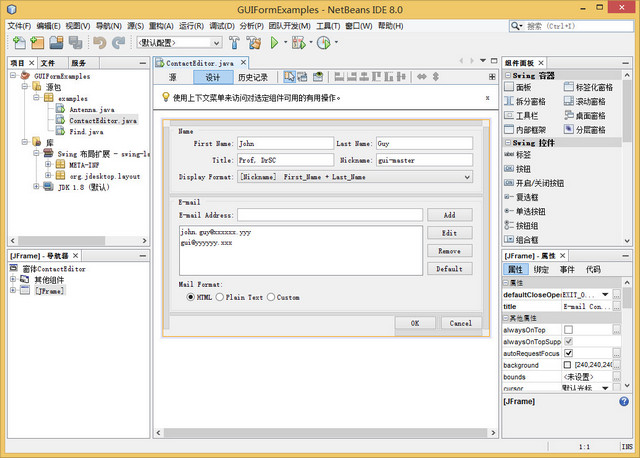Open the configuration dropdown in toolbar
The height and width of the screenshot is (458, 640).
click(216, 43)
